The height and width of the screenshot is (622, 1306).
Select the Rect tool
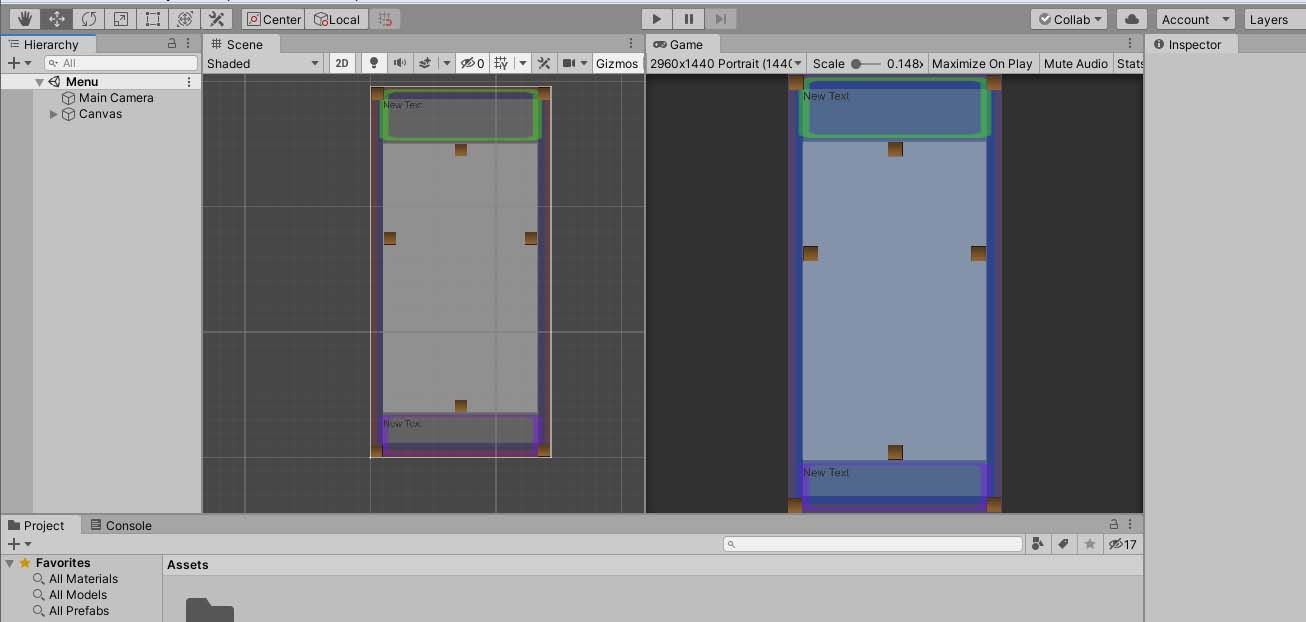152,19
